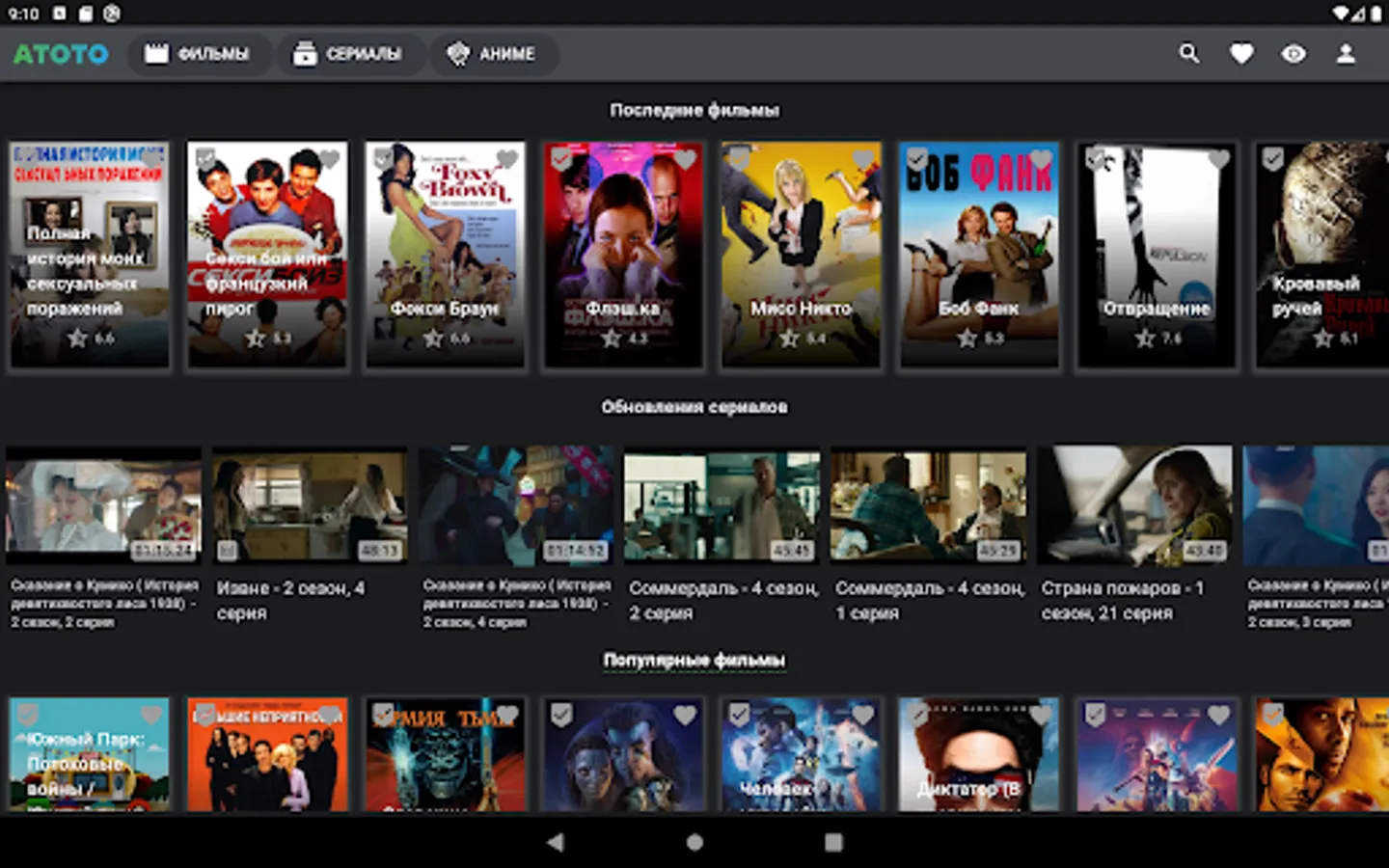Open watched list via top bar eye icon
The height and width of the screenshot is (868, 1389).
pos(1294,54)
